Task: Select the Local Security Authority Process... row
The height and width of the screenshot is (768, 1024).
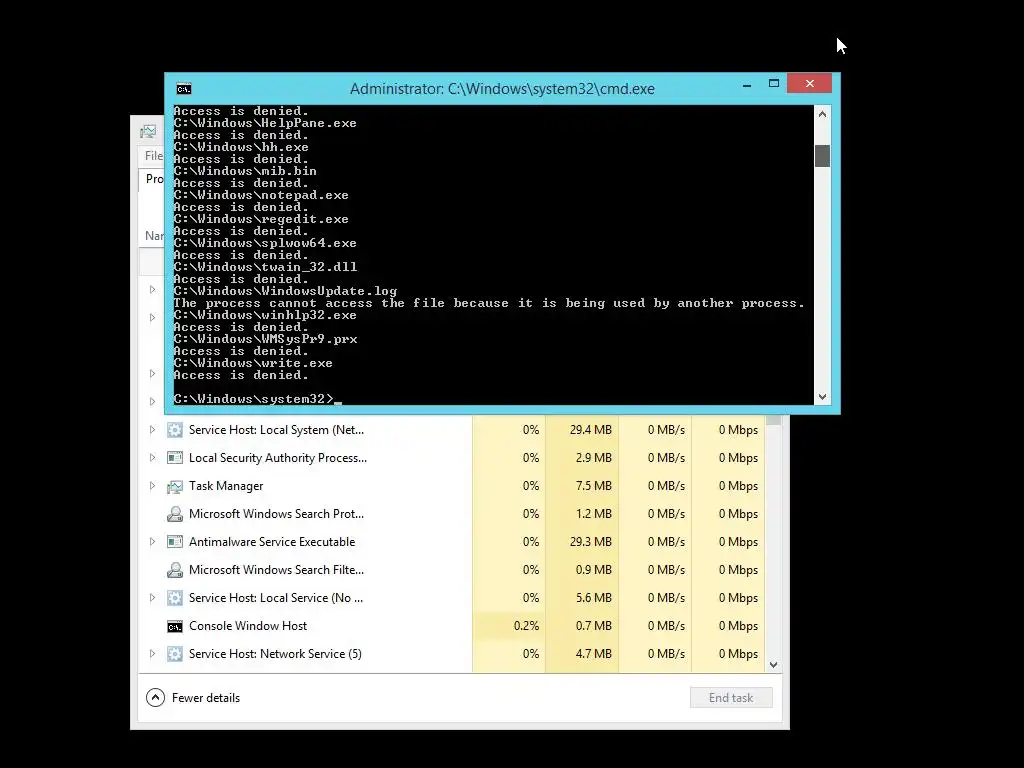Action: [451, 458]
